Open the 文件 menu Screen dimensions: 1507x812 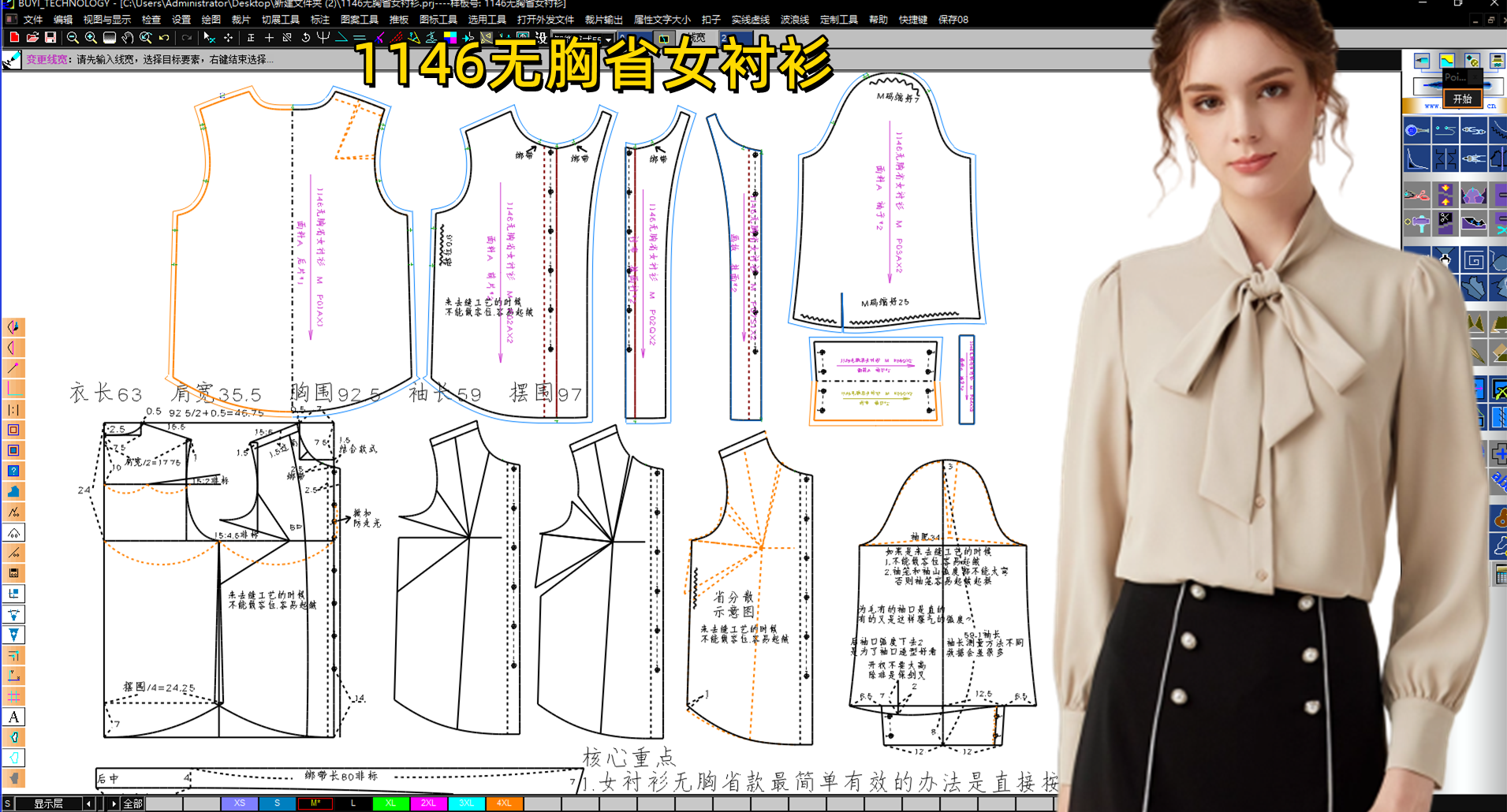(x=33, y=20)
